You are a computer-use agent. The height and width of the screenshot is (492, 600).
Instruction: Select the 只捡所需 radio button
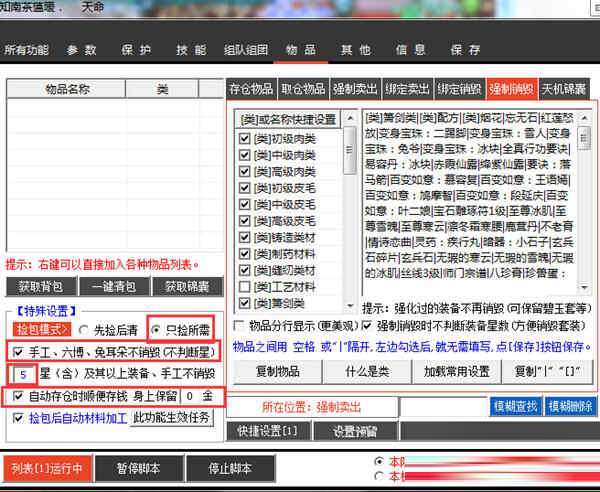156,329
